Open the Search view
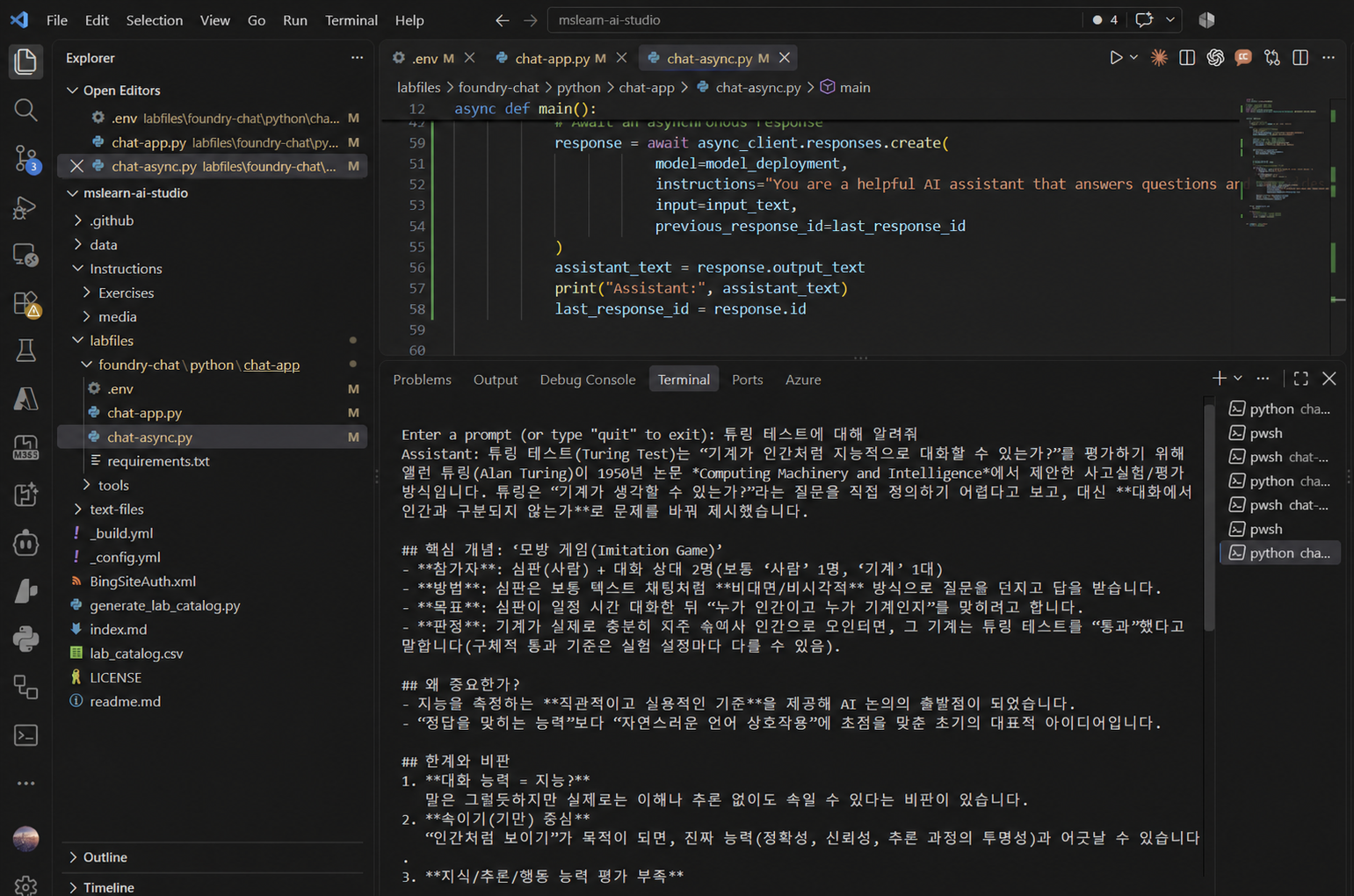Image resolution: width=1354 pixels, height=896 pixels. click(x=25, y=110)
